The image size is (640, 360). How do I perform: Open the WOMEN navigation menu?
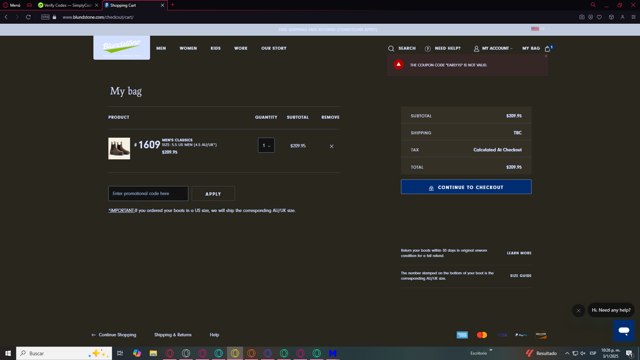188,48
